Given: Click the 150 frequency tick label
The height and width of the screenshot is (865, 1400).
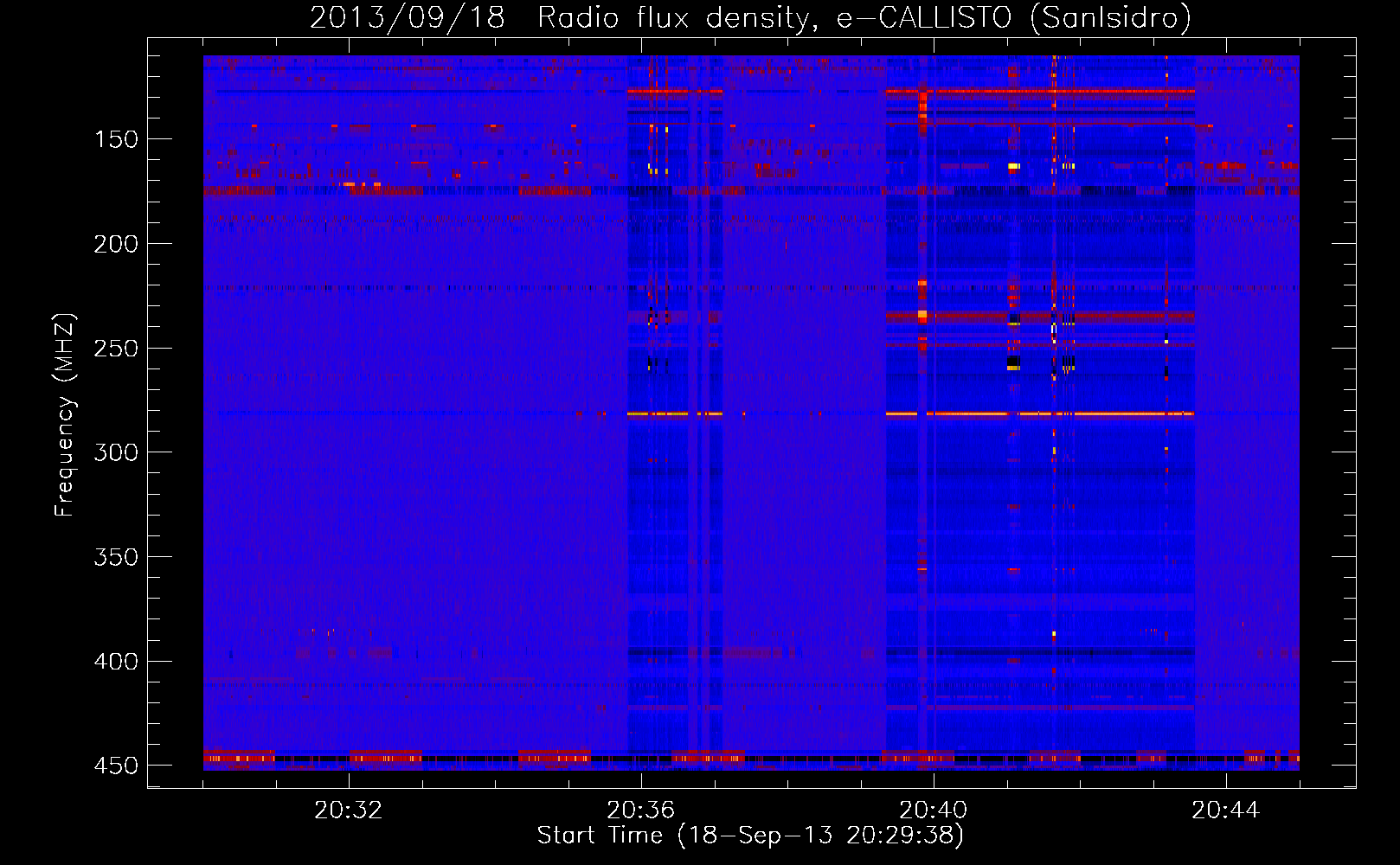Looking at the screenshot, I should [x=116, y=139].
